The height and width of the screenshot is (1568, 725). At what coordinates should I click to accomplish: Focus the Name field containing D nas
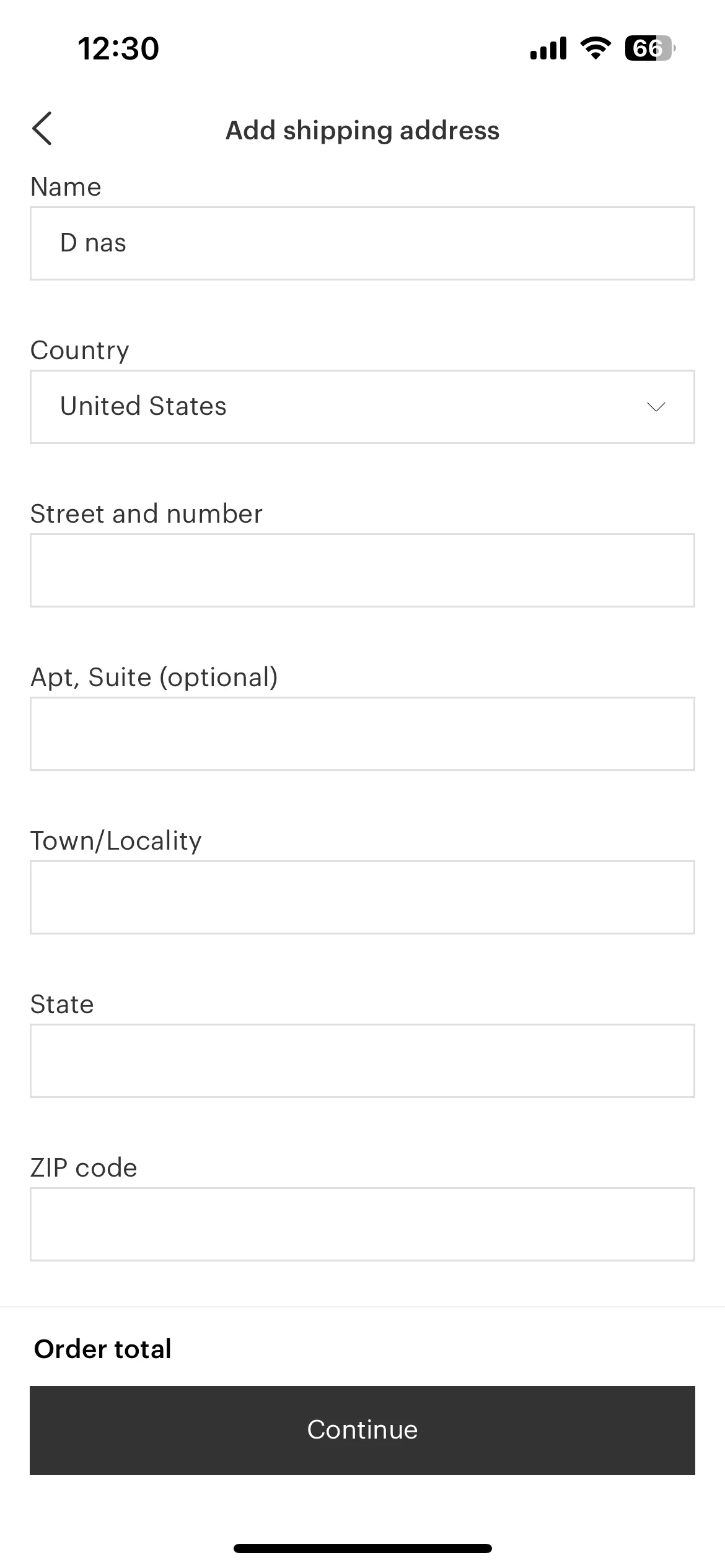362,243
